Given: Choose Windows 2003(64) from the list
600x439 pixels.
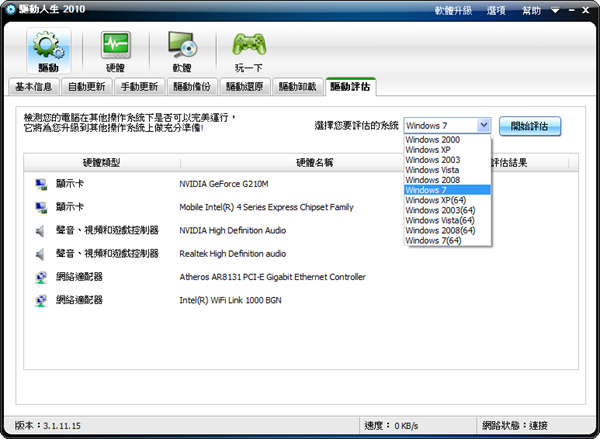Looking at the screenshot, I should tap(448, 210).
